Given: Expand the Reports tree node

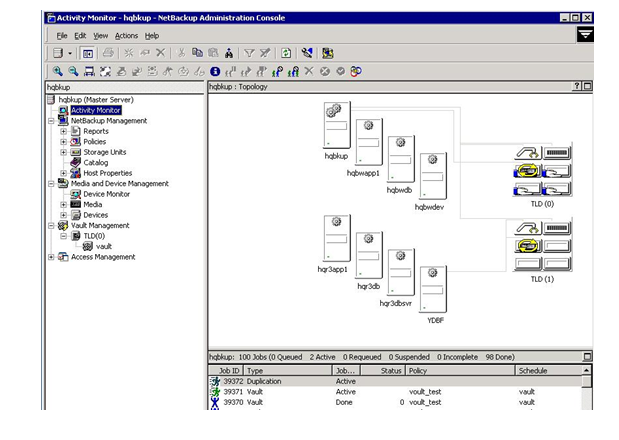Looking at the screenshot, I should click(63, 131).
